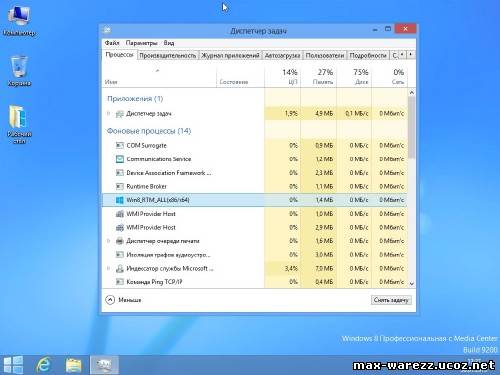Open the Файл menu

coord(112,43)
